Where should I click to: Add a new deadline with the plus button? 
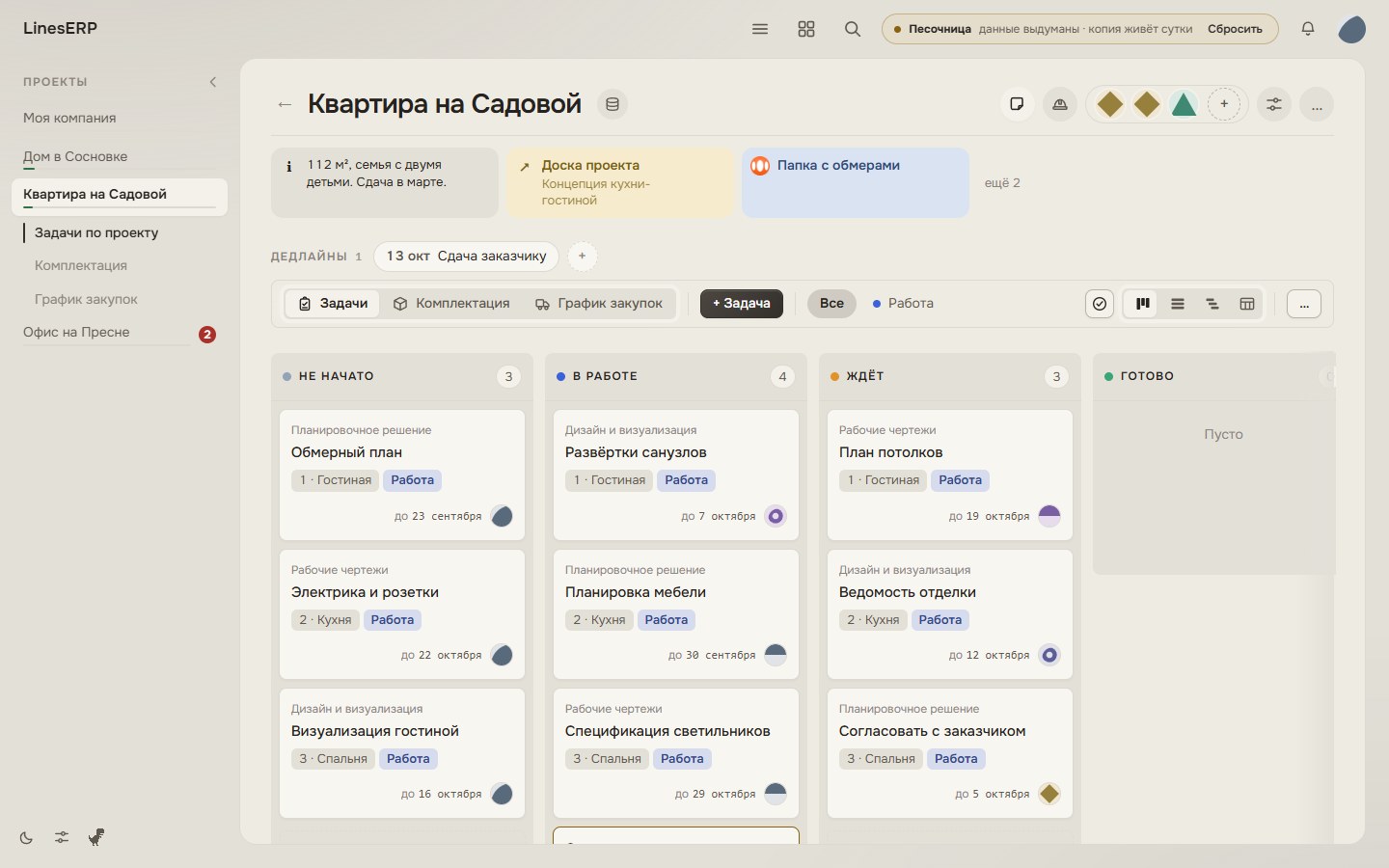coord(582,257)
